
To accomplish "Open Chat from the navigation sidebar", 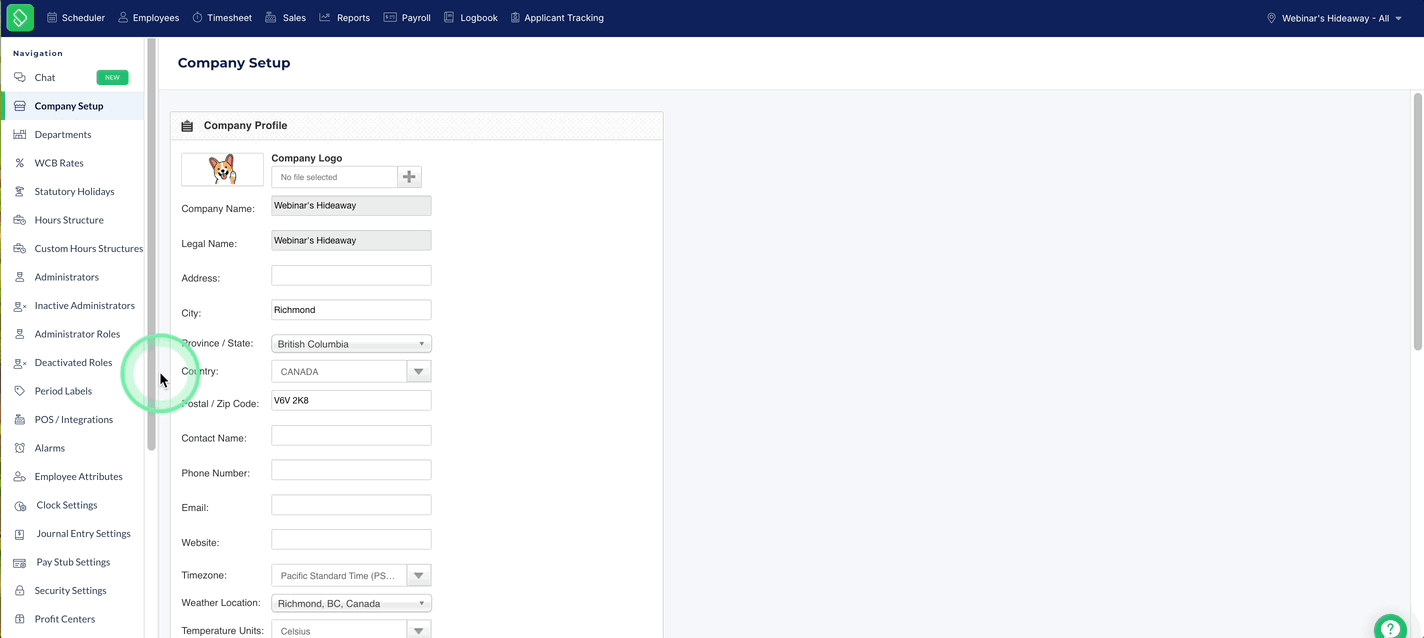I will click(x=45, y=77).
